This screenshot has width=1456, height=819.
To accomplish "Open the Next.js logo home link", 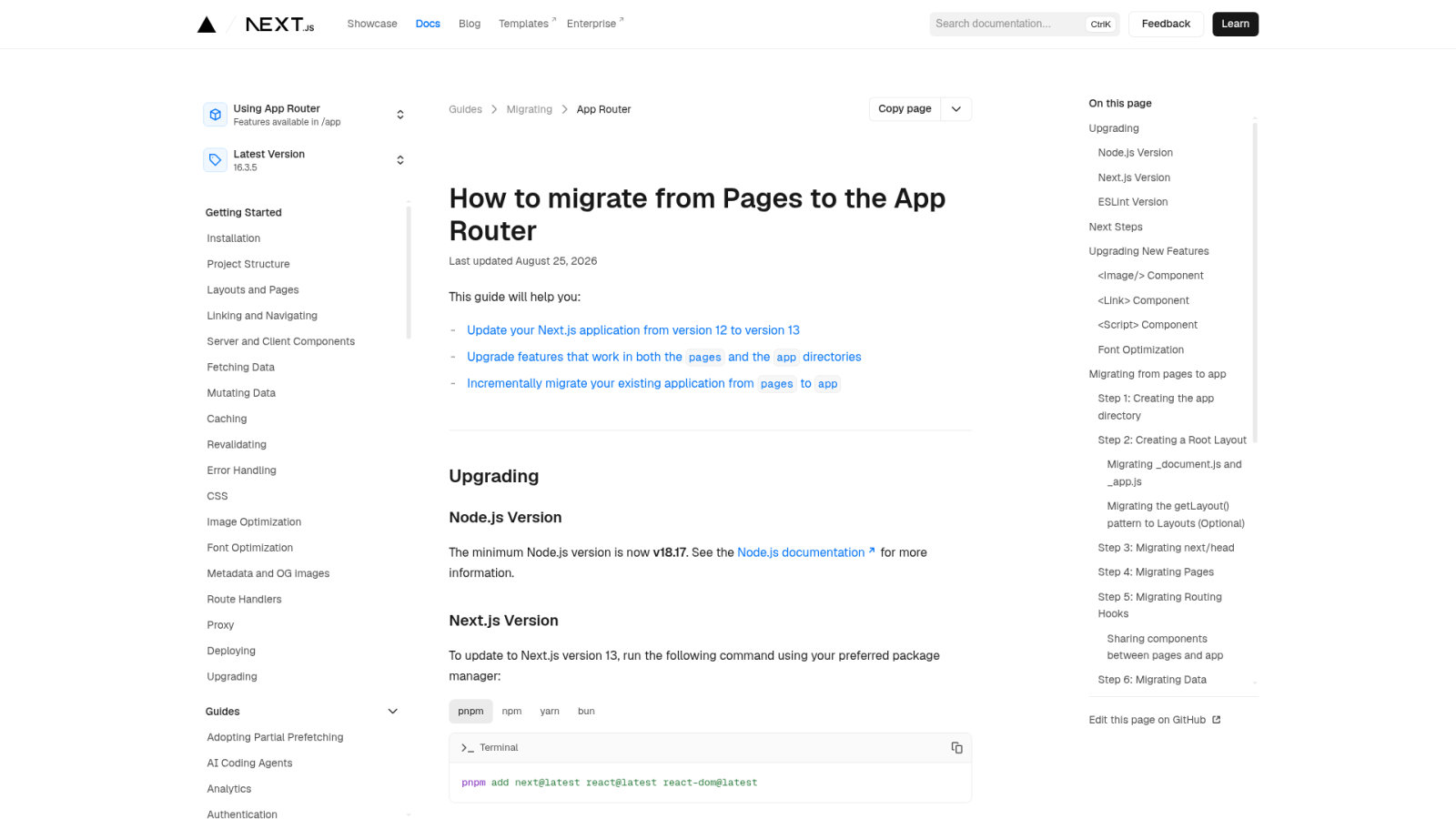I will point(279,25).
